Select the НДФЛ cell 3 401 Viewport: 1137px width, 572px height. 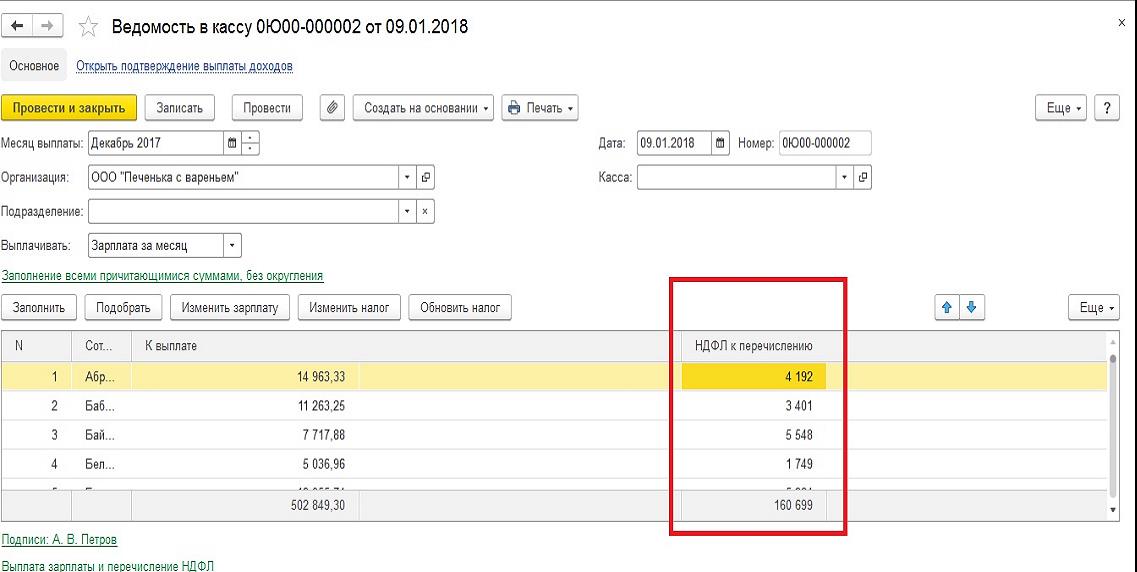(x=754, y=406)
